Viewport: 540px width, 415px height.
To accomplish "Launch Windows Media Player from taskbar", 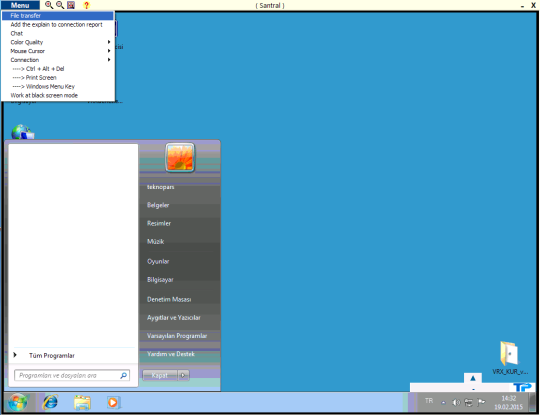I will pos(113,403).
